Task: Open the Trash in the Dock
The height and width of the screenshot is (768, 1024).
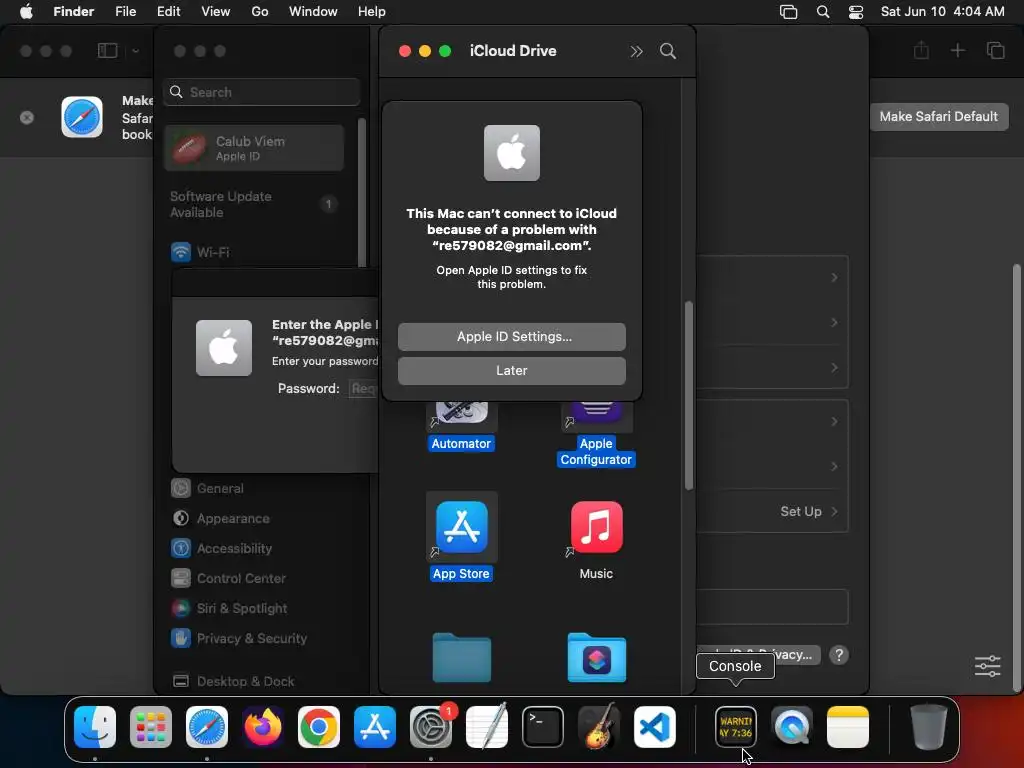Action: [929, 727]
